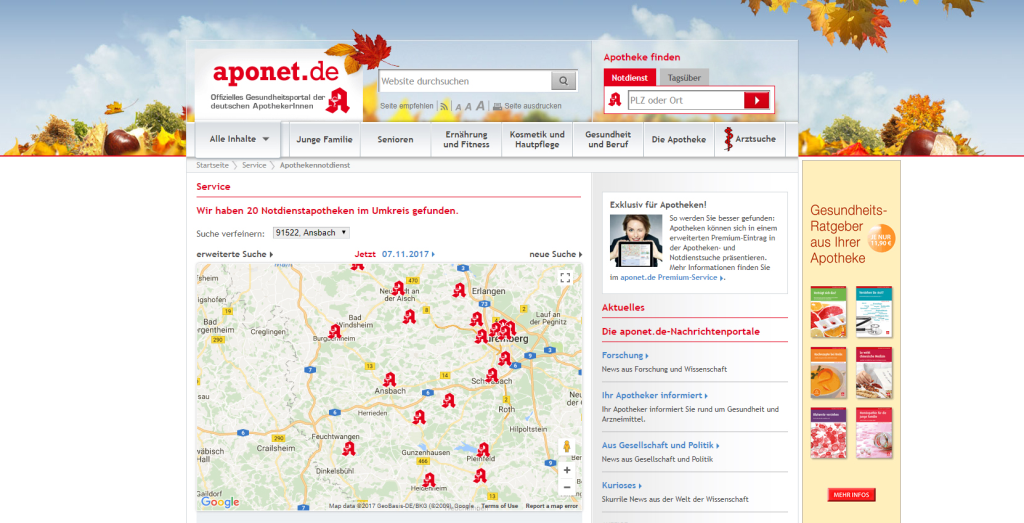Click the red pharmacy A logo beside PLZ field
This screenshot has height=523, width=1024.
click(x=615, y=100)
